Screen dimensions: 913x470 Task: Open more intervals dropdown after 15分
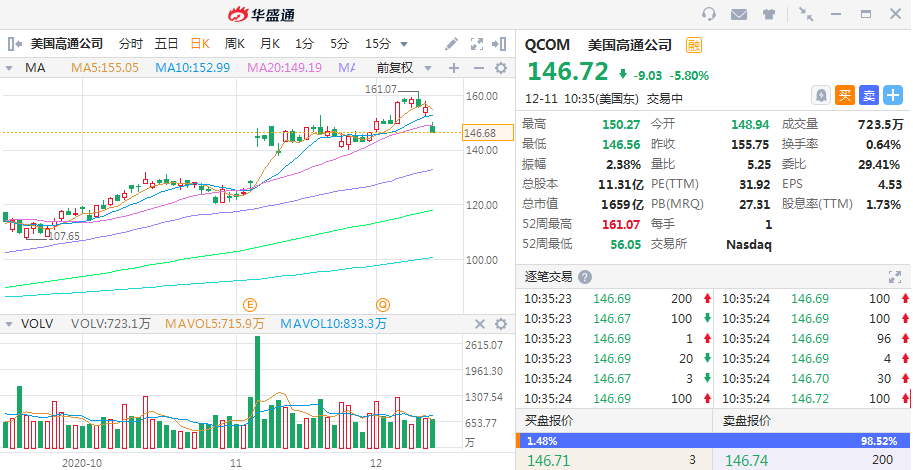[404, 44]
